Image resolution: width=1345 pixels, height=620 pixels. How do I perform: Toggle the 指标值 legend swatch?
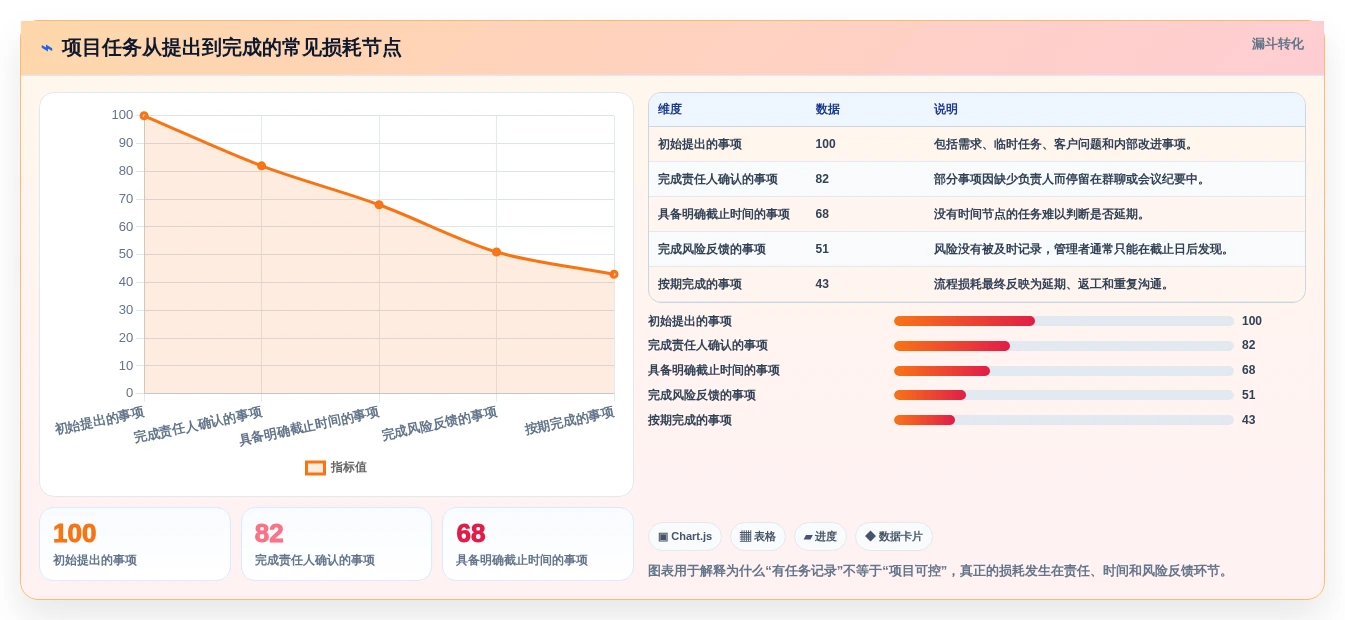(x=315, y=467)
